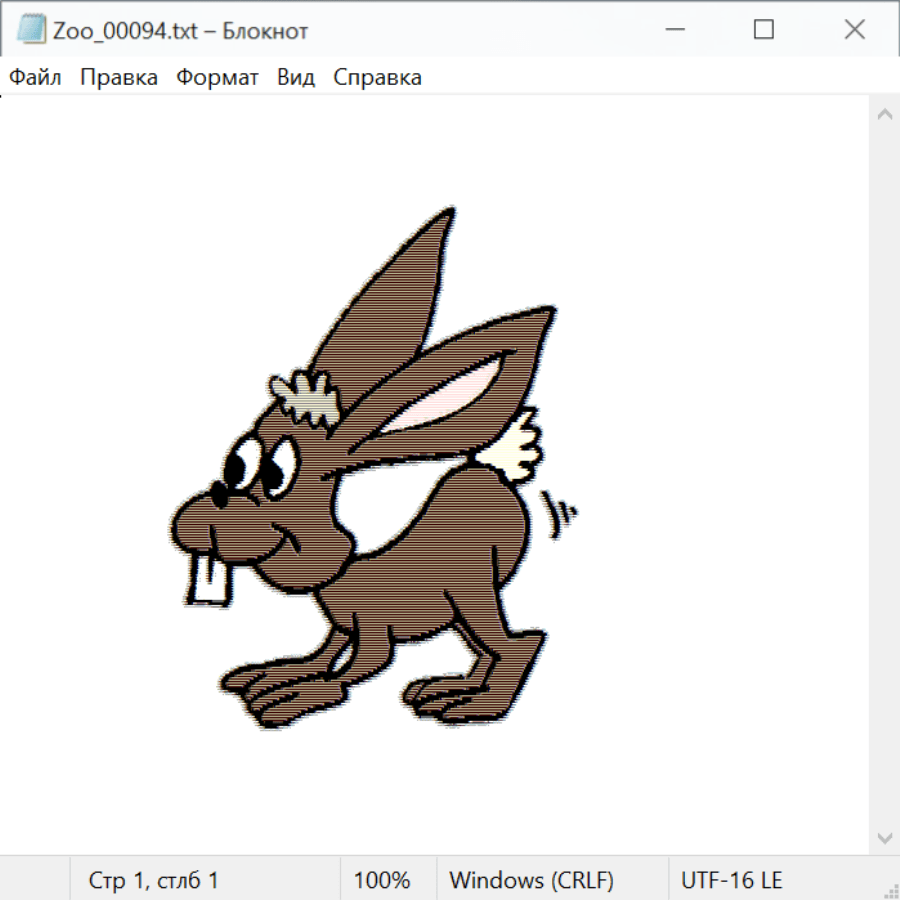Open the Справка menu
Screen dimensions: 900x900
pos(377,78)
